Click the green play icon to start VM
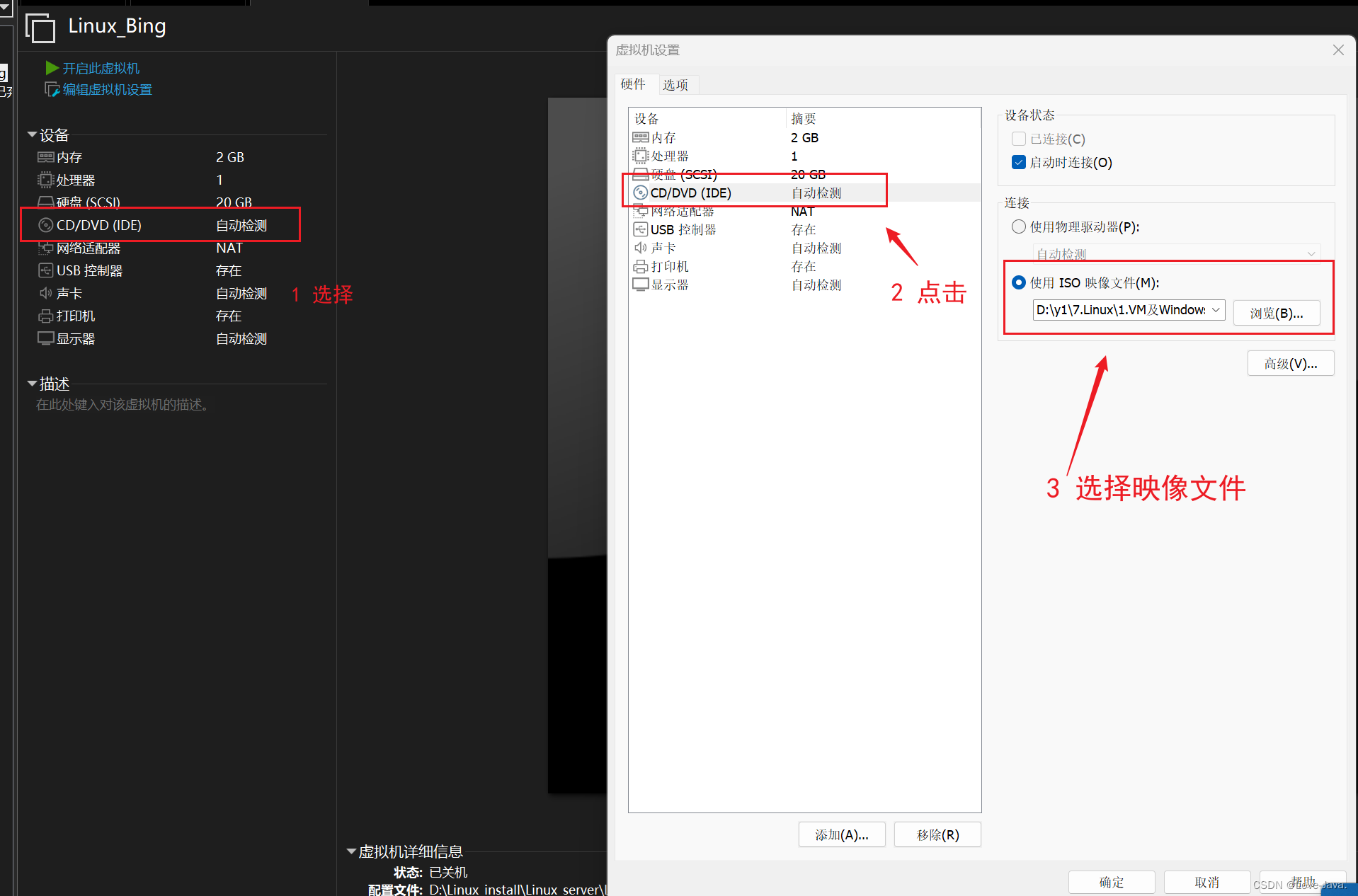 52,68
